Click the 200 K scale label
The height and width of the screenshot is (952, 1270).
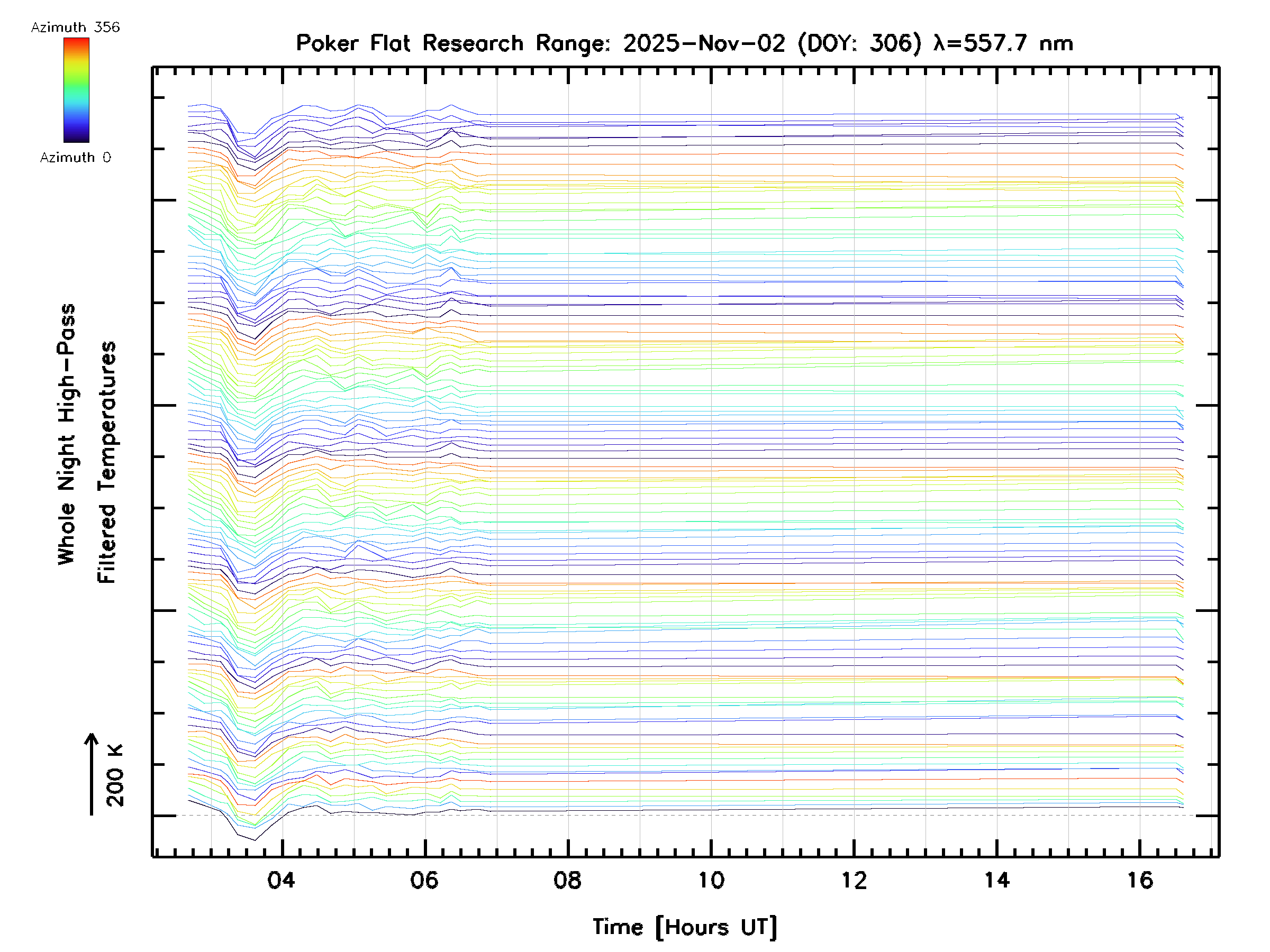tap(115, 775)
